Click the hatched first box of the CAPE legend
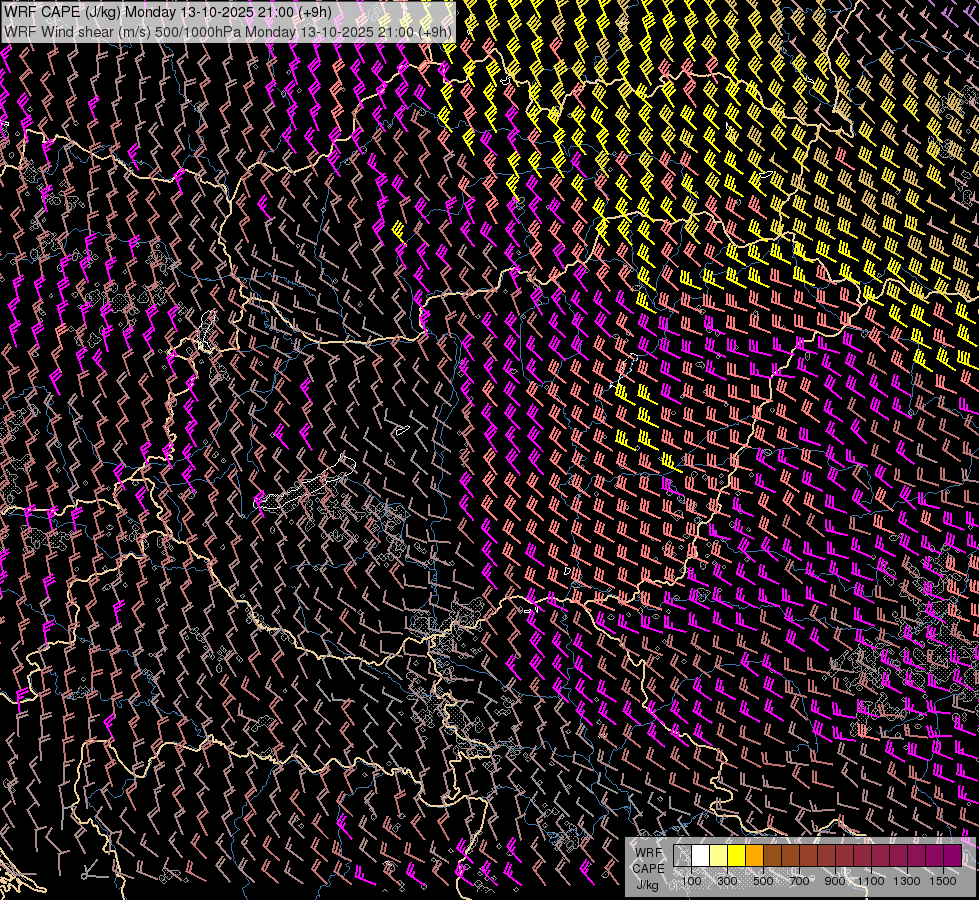This screenshot has width=979, height=900. [x=683, y=856]
